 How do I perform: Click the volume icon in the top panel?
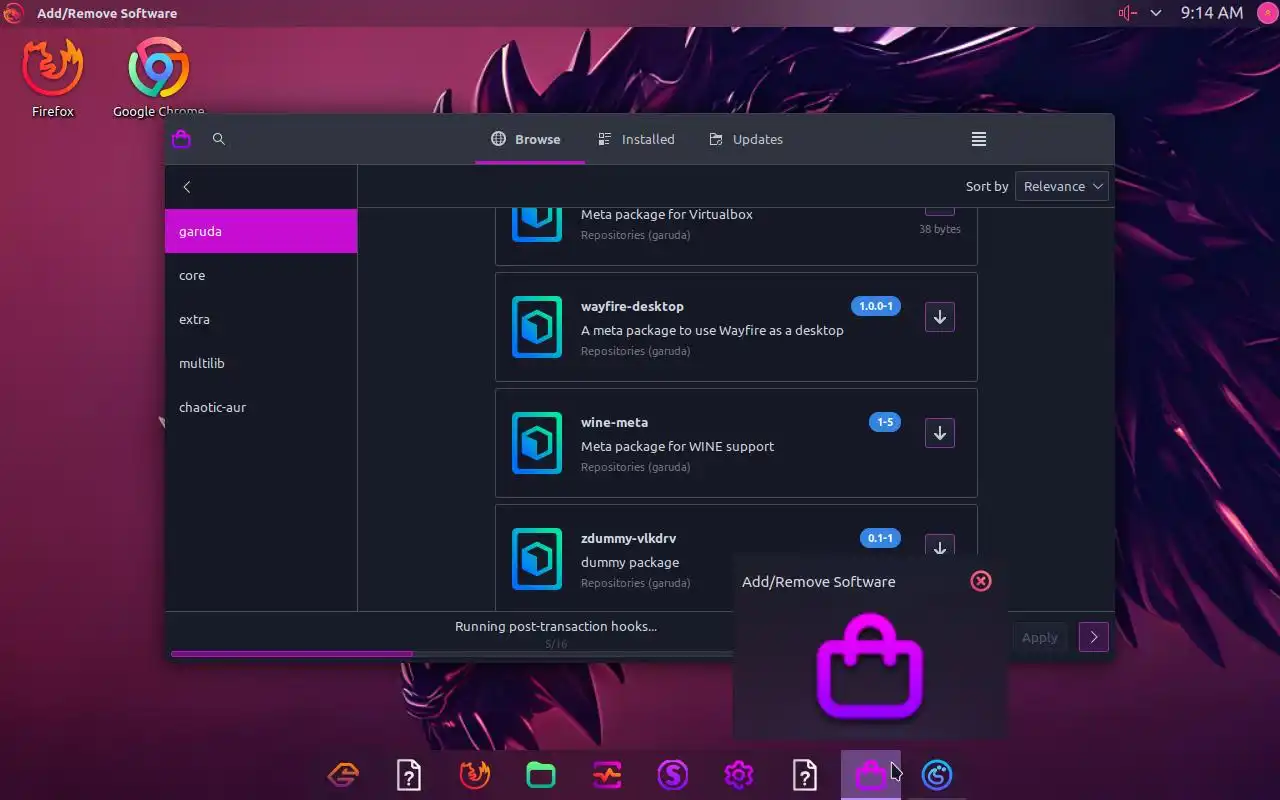click(x=1128, y=13)
